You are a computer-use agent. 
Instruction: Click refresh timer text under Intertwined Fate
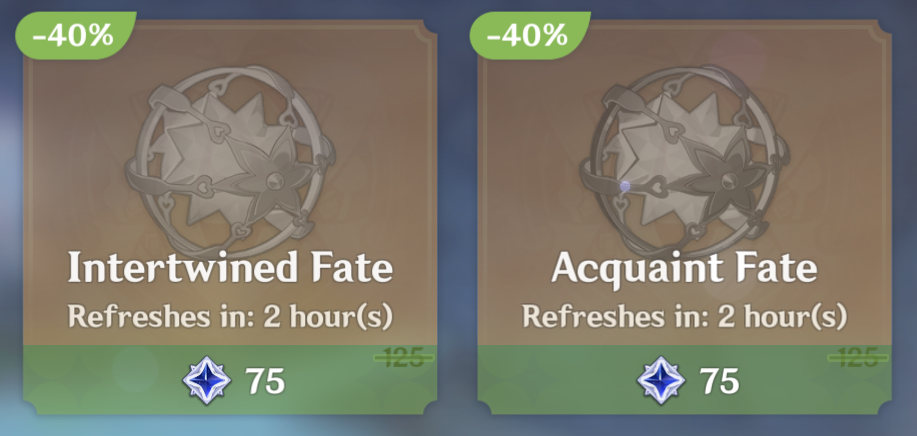click(x=229, y=317)
